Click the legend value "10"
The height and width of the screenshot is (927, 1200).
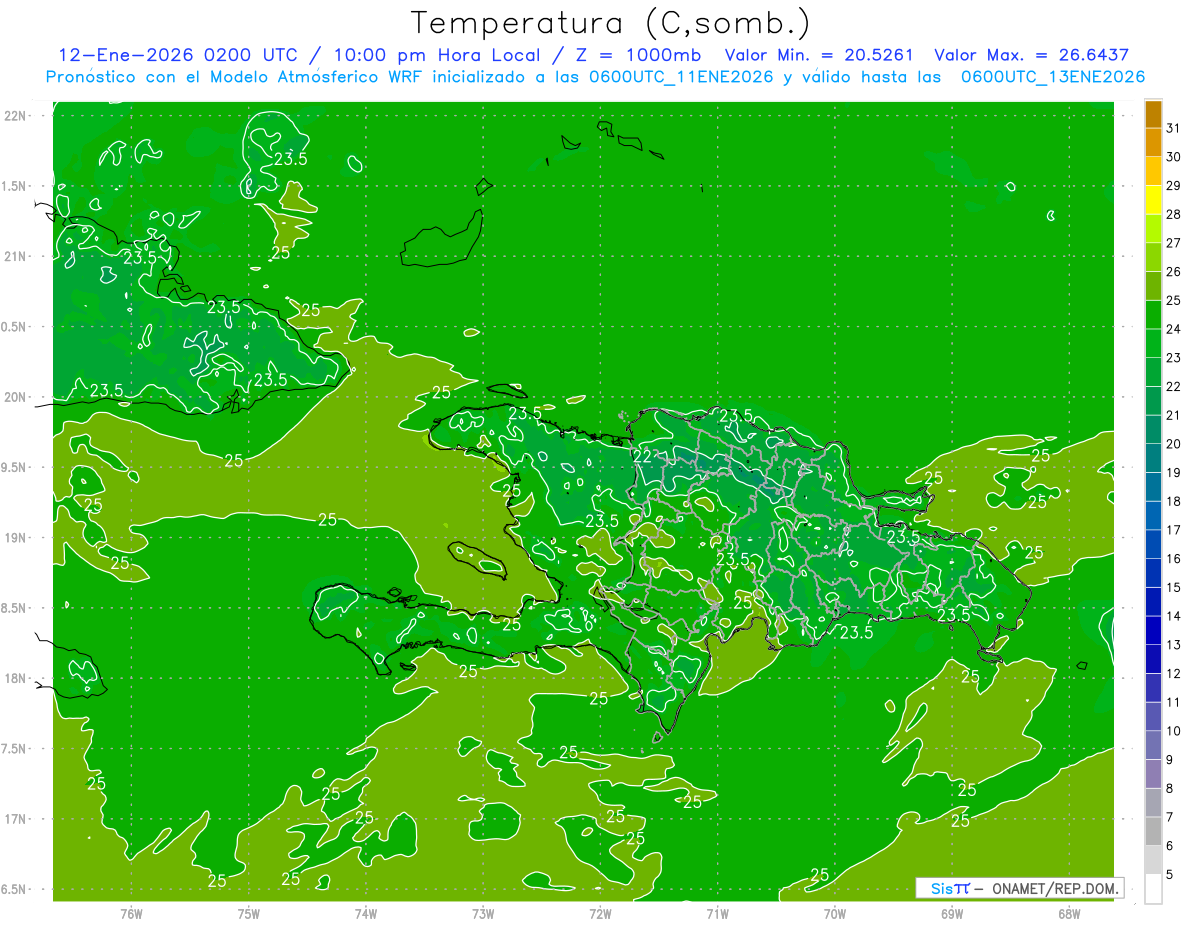tap(1174, 731)
